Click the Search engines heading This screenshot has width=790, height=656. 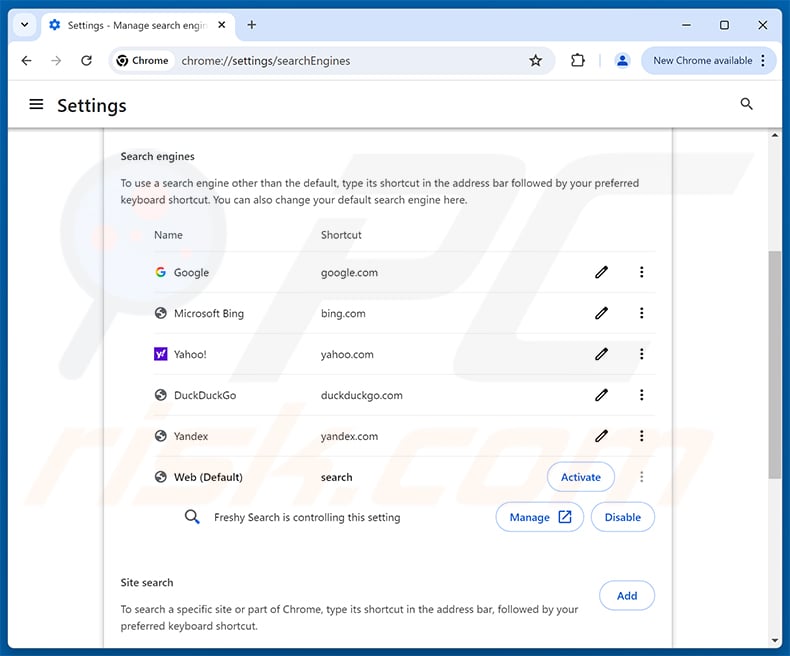[157, 157]
